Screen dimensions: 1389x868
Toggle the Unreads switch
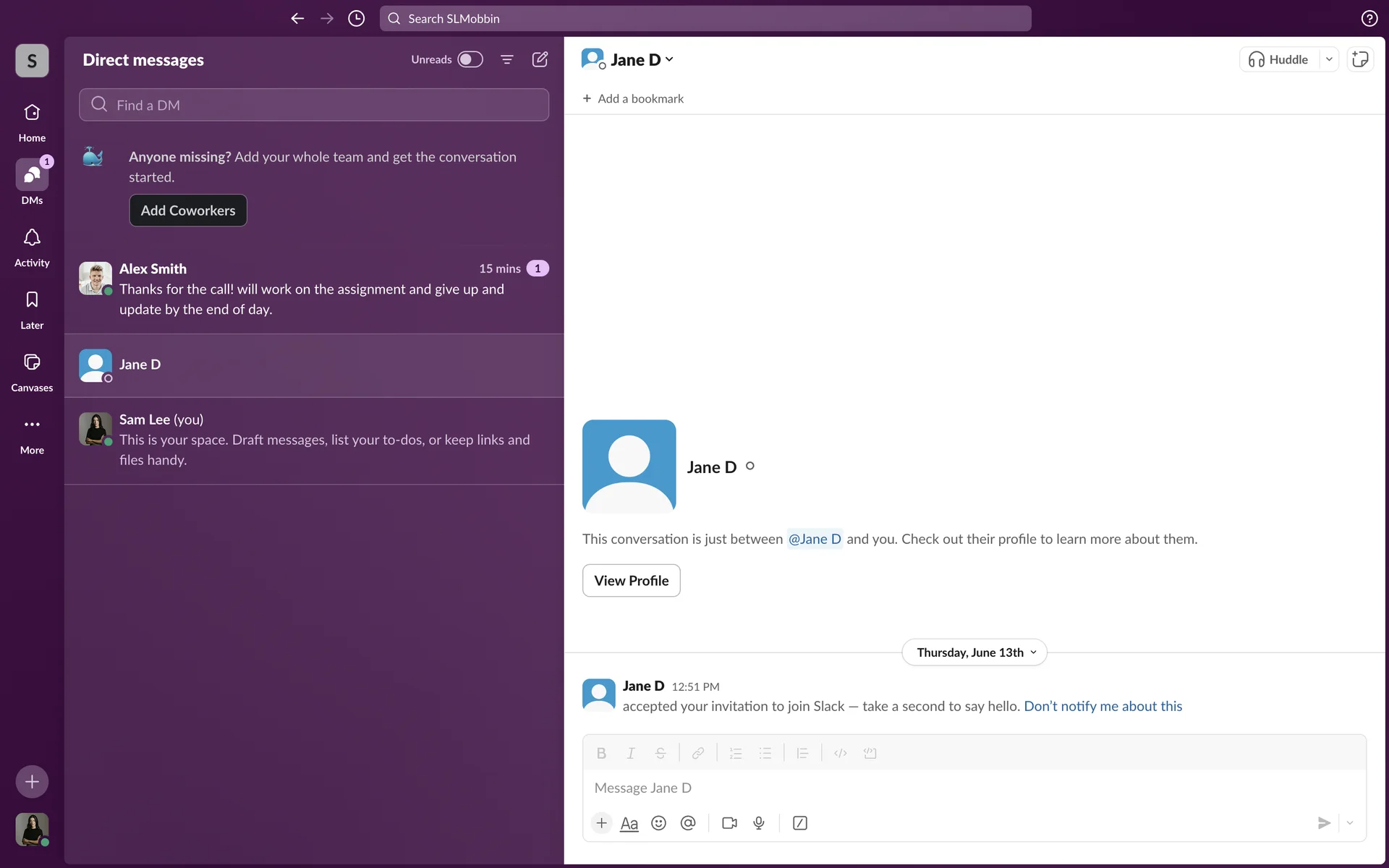(470, 59)
